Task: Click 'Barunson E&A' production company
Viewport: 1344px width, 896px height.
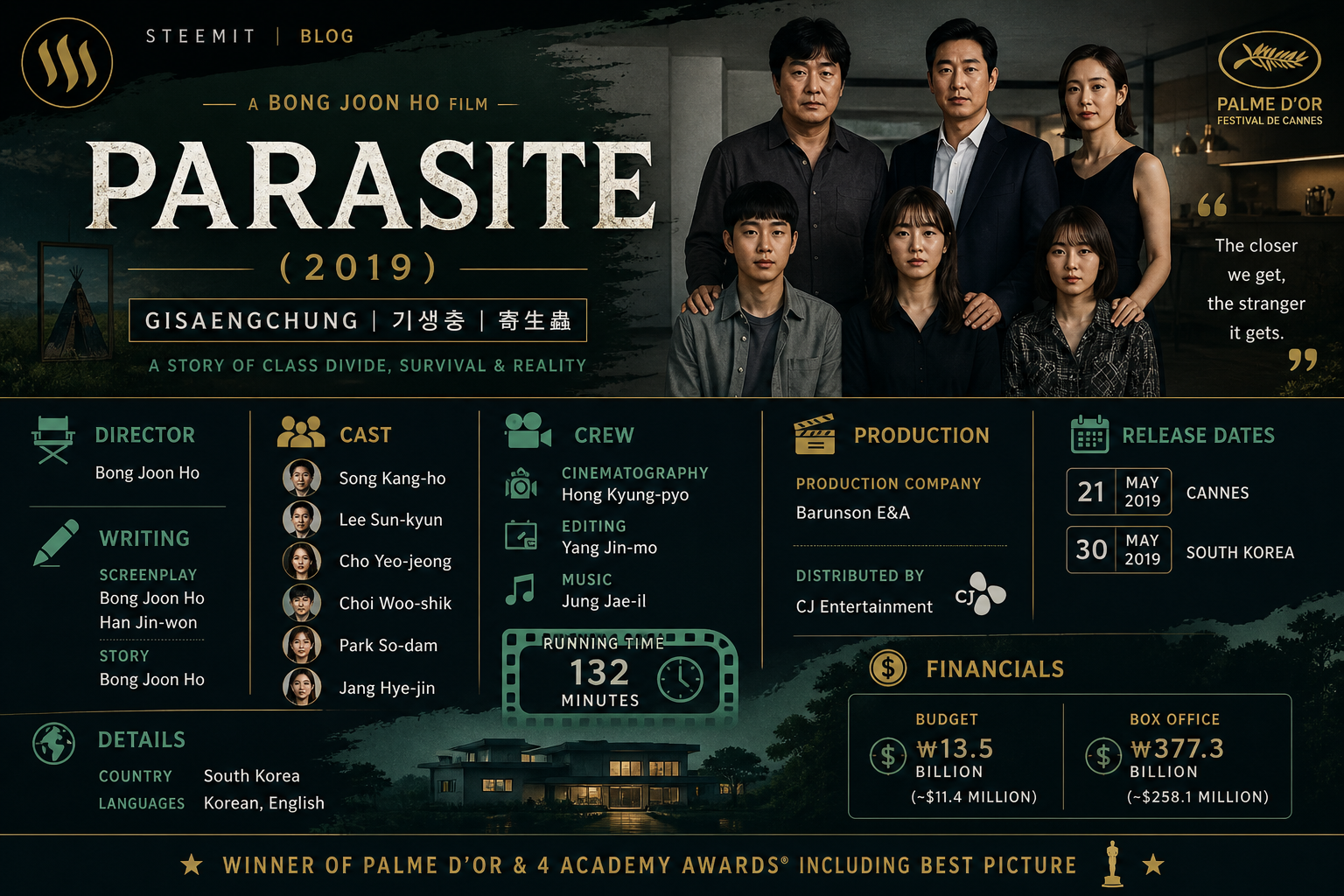Action: coord(853,513)
